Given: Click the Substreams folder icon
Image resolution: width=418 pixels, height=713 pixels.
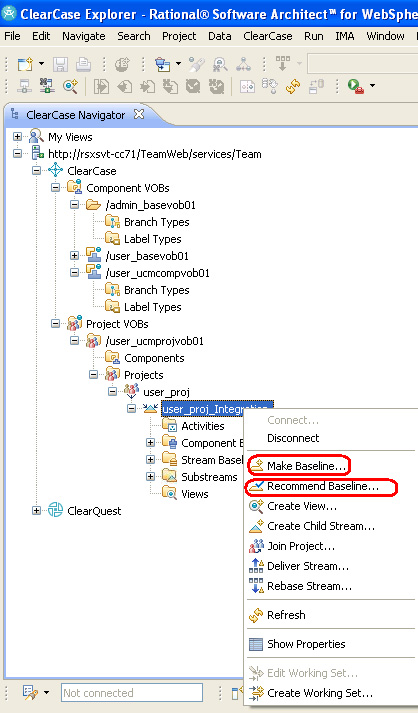Looking at the screenshot, I should [x=169, y=476].
